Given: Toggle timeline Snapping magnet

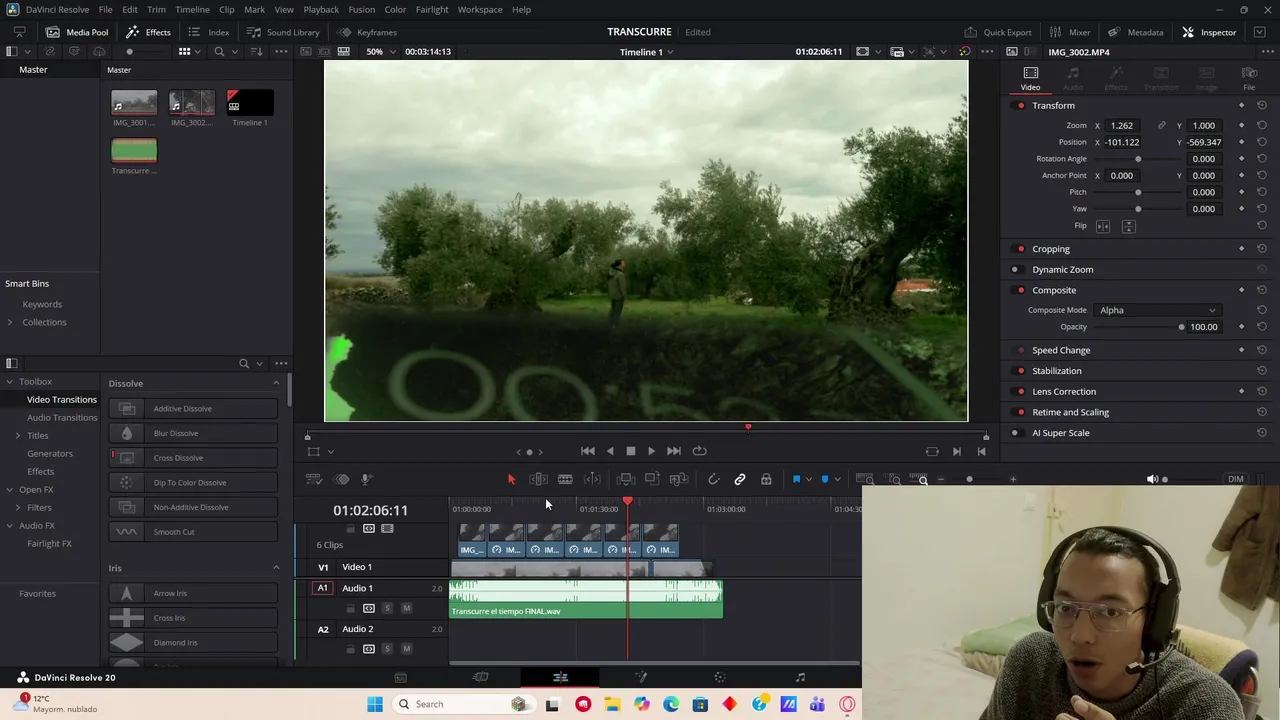Looking at the screenshot, I should [x=714, y=480].
